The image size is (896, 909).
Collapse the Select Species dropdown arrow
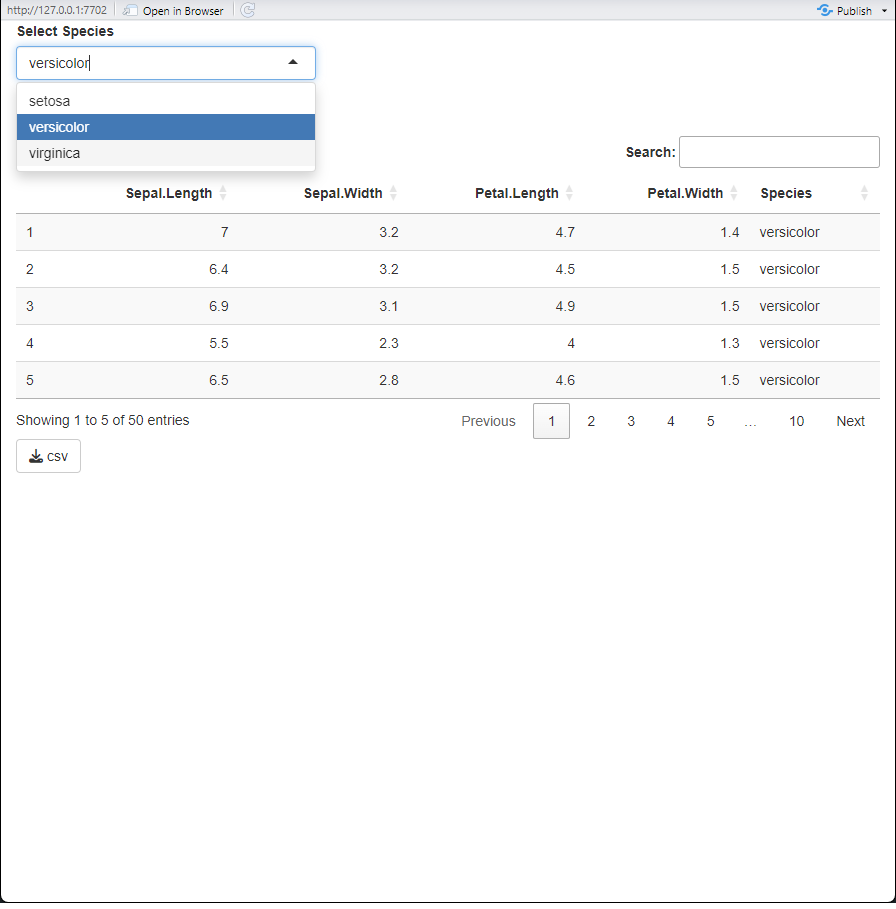[x=293, y=62]
